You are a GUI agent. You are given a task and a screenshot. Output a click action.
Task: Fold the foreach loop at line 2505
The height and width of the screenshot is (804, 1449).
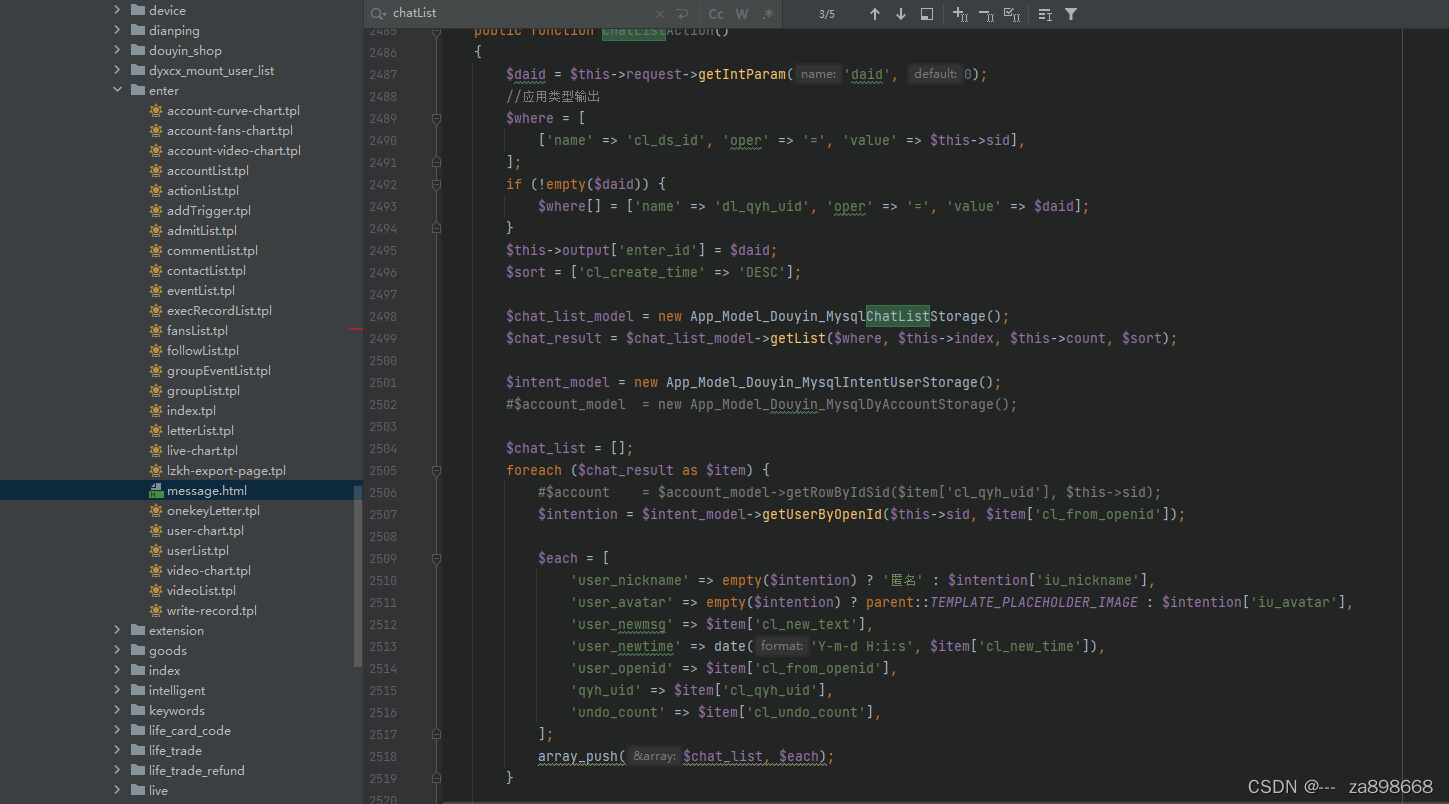pos(436,470)
